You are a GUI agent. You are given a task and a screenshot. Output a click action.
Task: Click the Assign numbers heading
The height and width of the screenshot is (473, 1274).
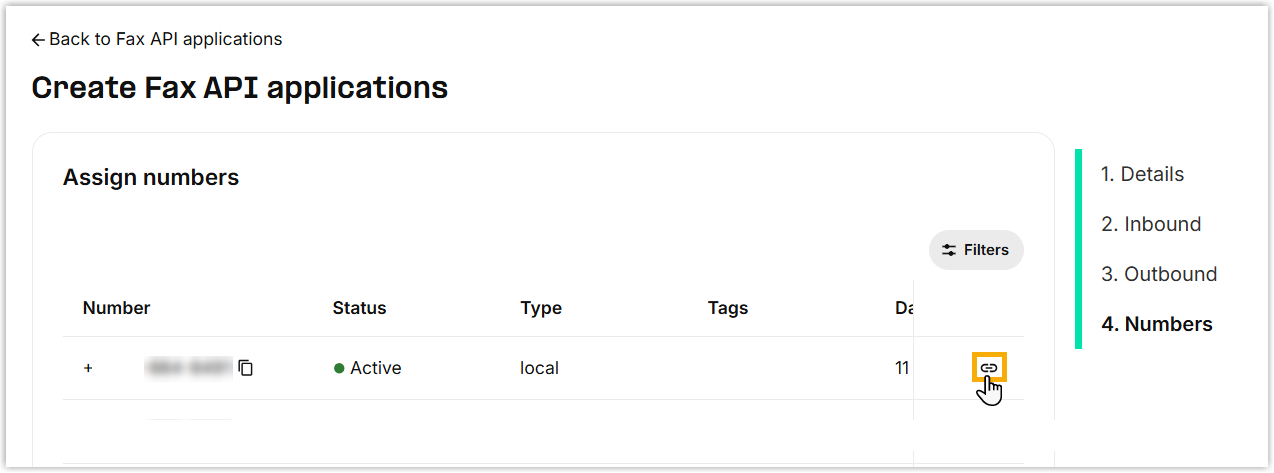coord(151,178)
